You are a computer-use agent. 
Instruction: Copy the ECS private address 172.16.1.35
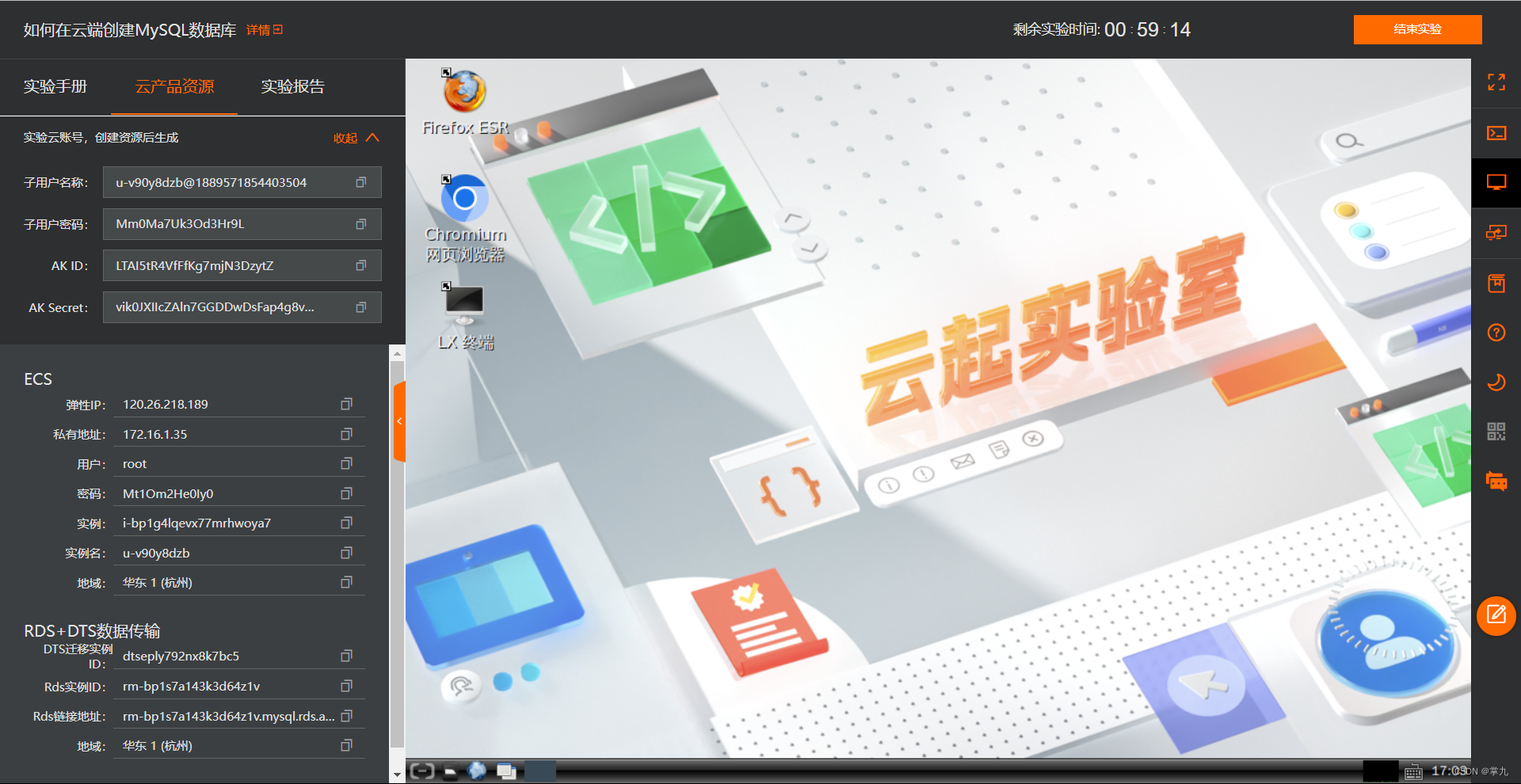click(346, 434)
